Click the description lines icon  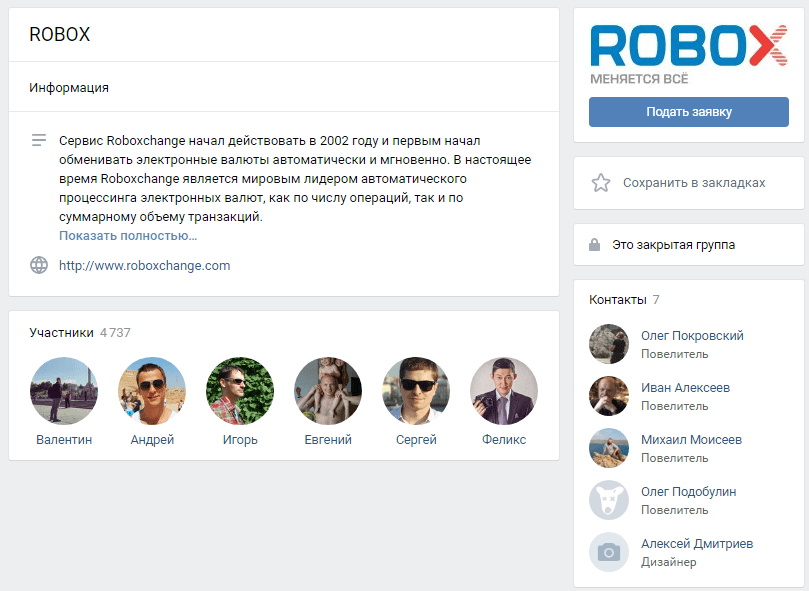click(39, 140)
